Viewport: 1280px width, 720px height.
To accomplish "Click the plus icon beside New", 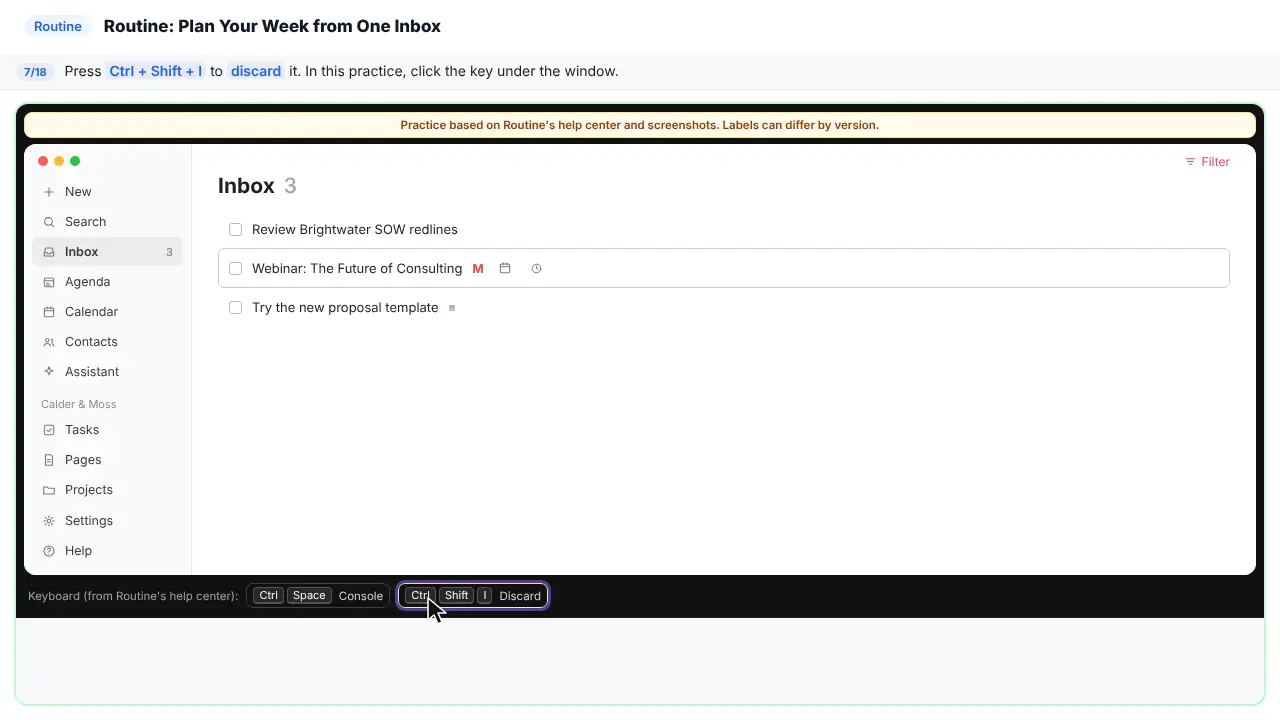I will tap(49, 192).
